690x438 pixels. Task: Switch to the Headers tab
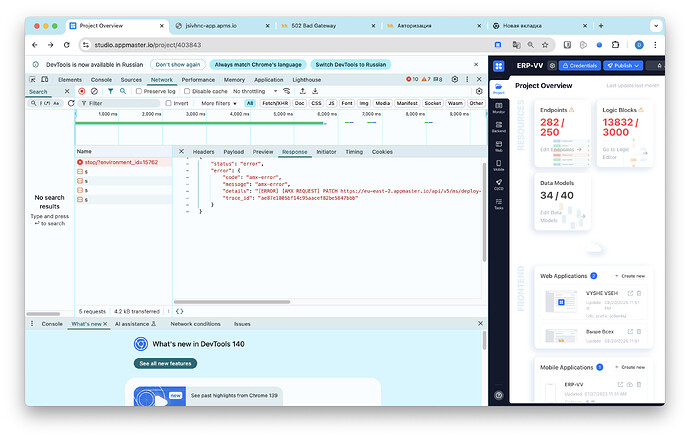click(x=203, y=152)
